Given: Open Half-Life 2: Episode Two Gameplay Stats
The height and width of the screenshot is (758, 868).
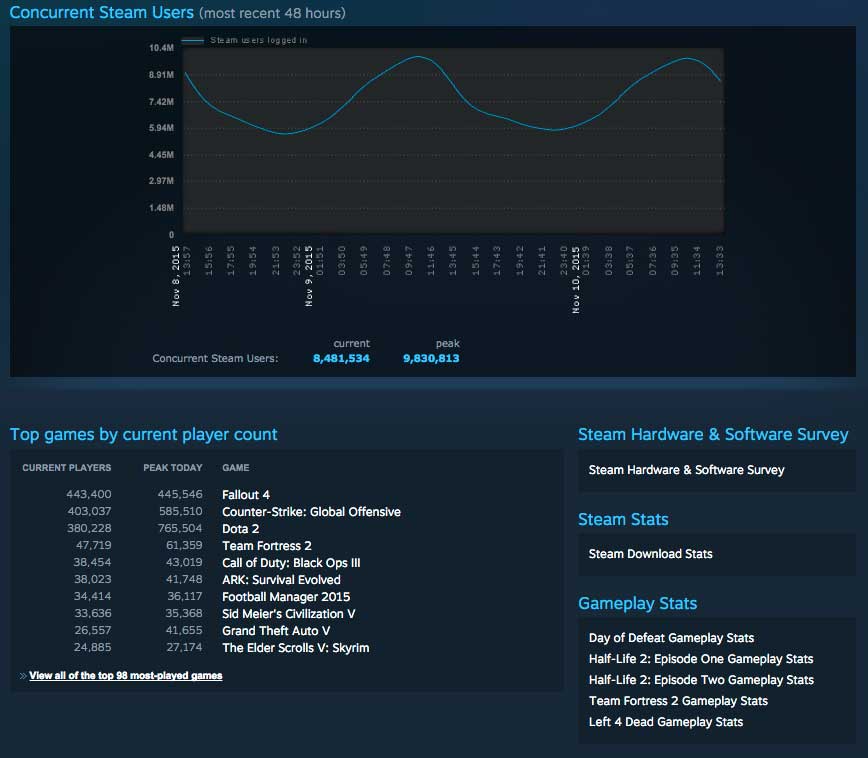Looking at the screenshot, I should [x=700, y=679].
